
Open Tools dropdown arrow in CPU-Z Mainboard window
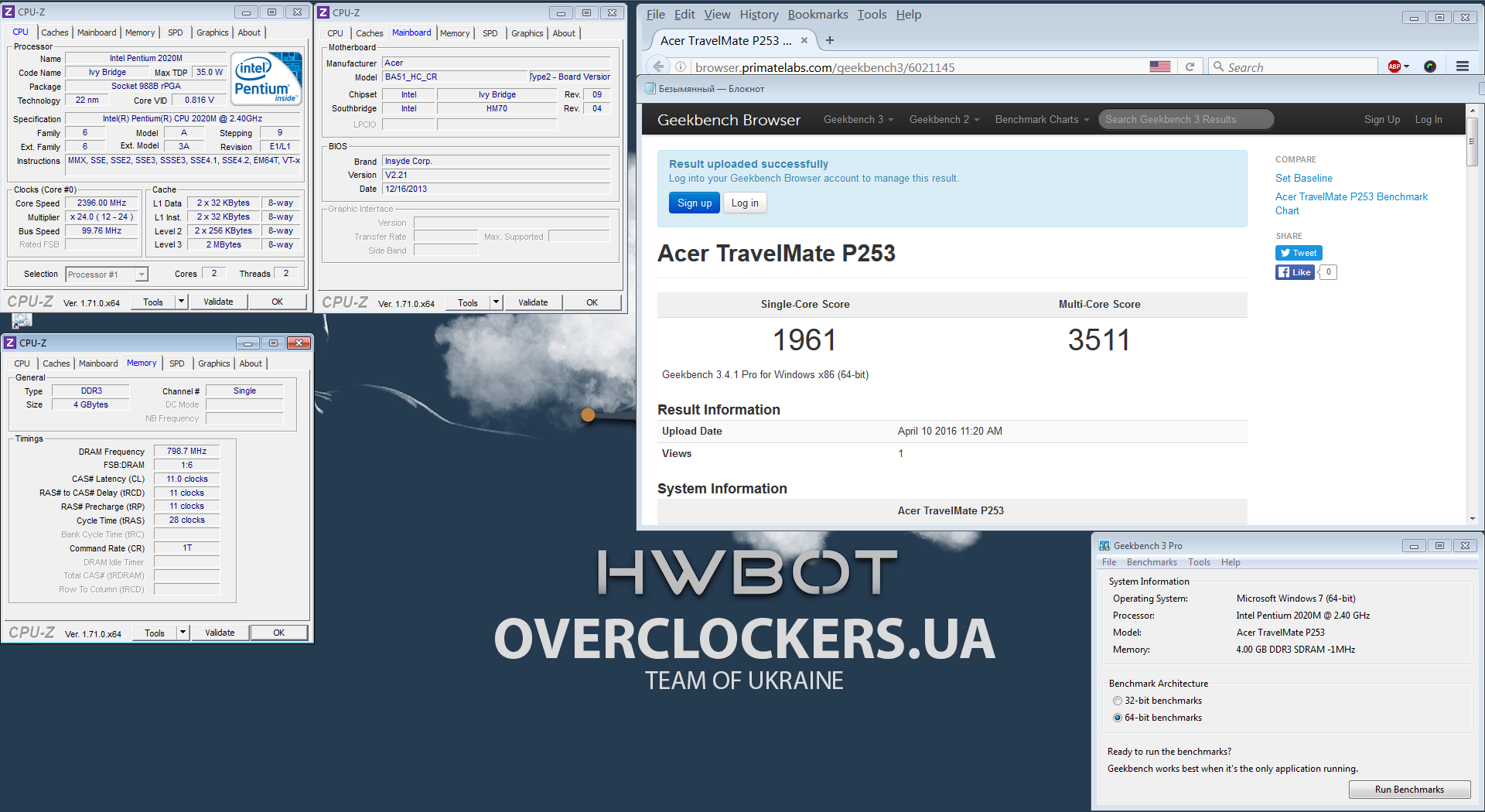(x=497, y=302)
